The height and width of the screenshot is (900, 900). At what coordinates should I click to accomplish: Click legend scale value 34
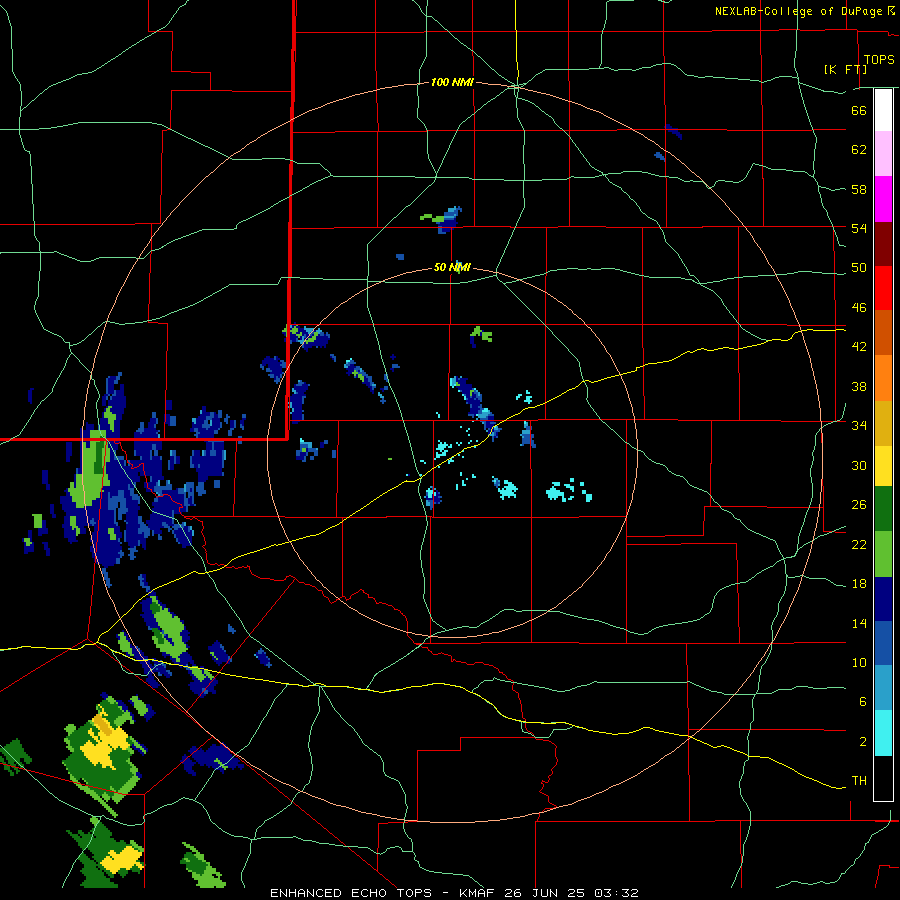859,425
